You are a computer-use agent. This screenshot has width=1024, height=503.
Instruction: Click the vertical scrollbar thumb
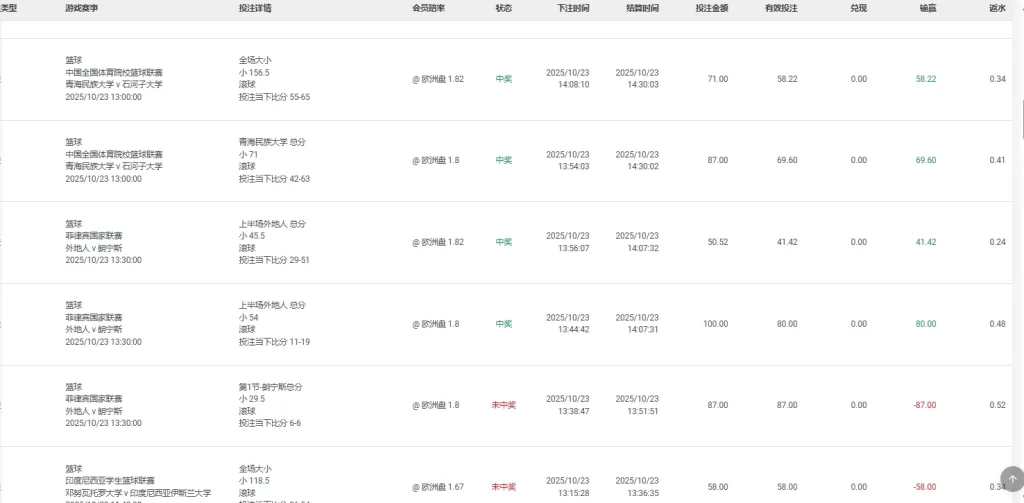coord(1020,120)
